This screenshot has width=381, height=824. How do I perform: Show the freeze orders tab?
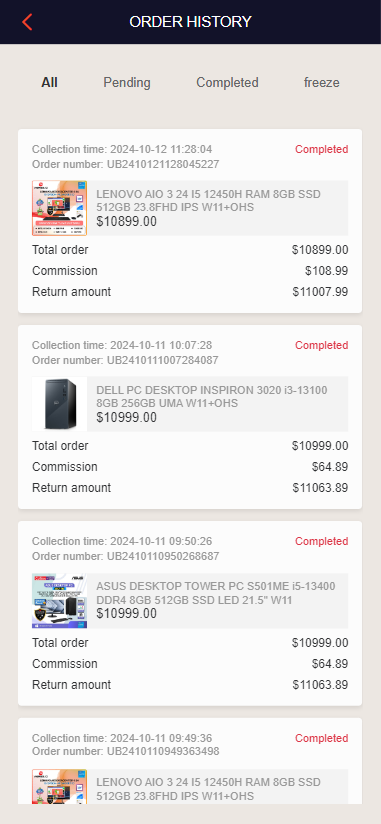pyautogui.click(x=322, y=83)
